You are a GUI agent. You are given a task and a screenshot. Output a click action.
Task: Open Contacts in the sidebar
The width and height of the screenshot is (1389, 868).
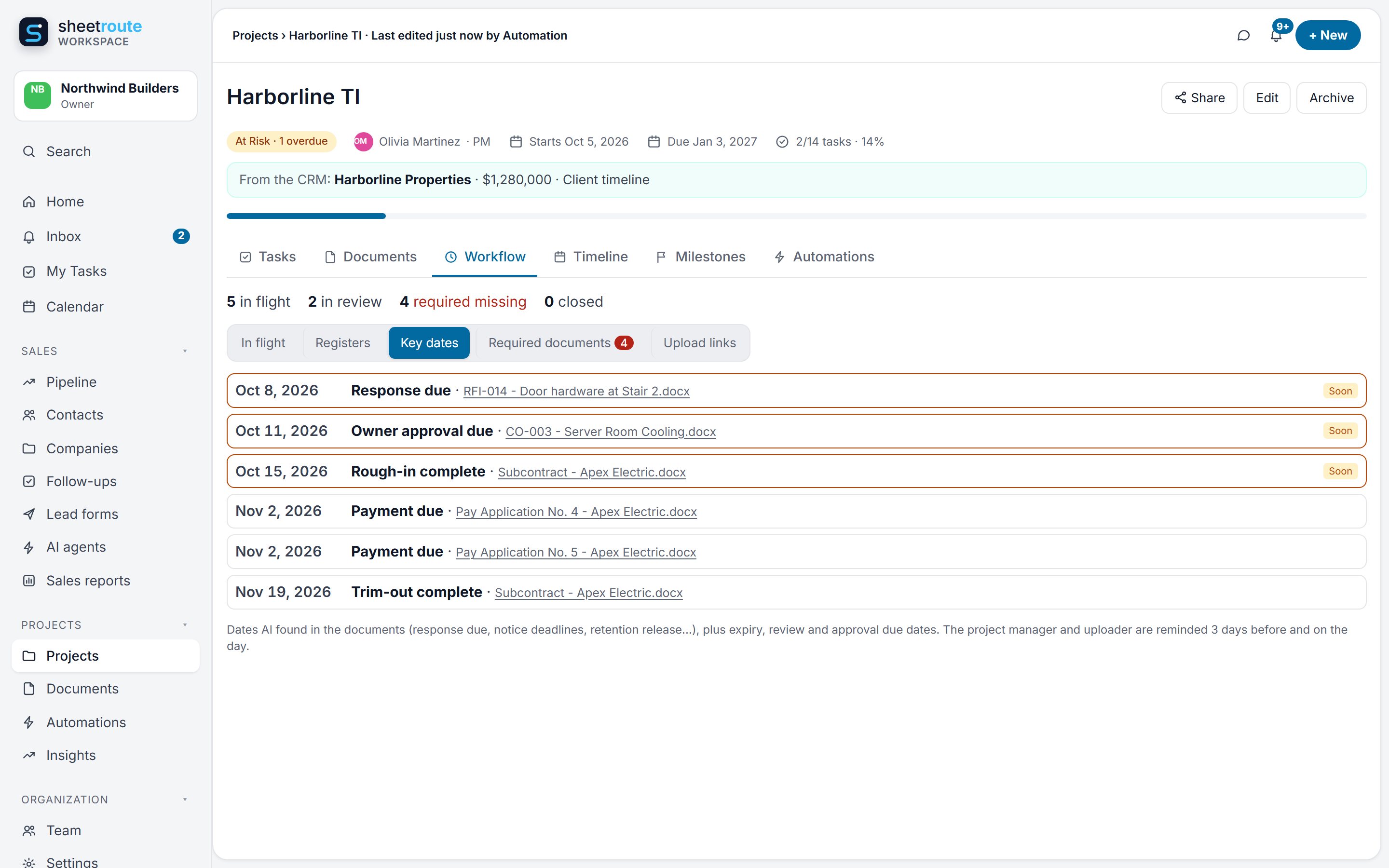[106, 415]
